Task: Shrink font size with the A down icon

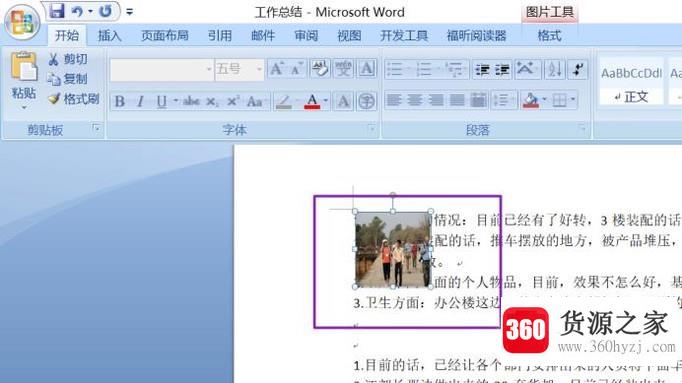Action: point(297,69)
